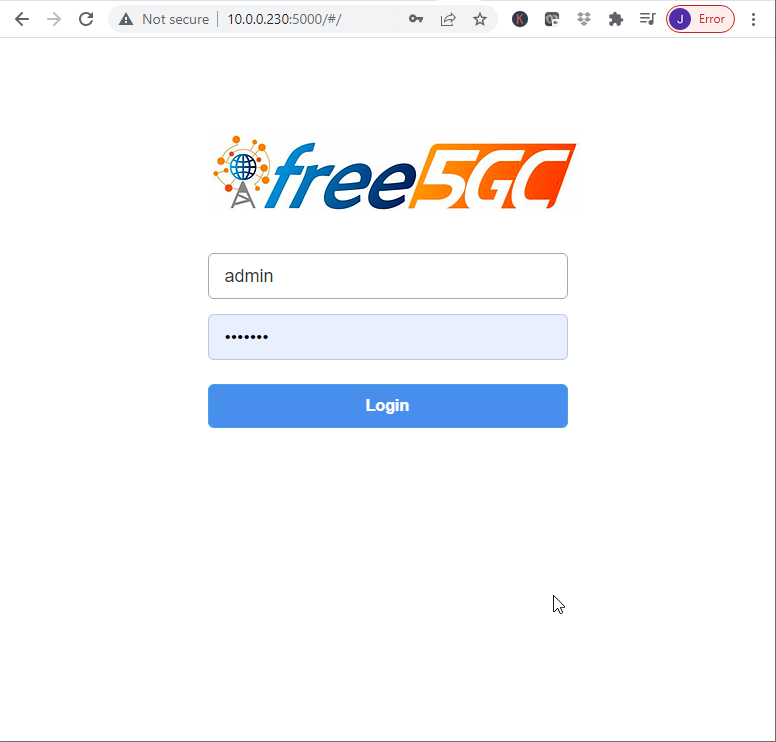The image size is (776, 742).
Task: Open the gray square extension icon
Action: (552, 19)
